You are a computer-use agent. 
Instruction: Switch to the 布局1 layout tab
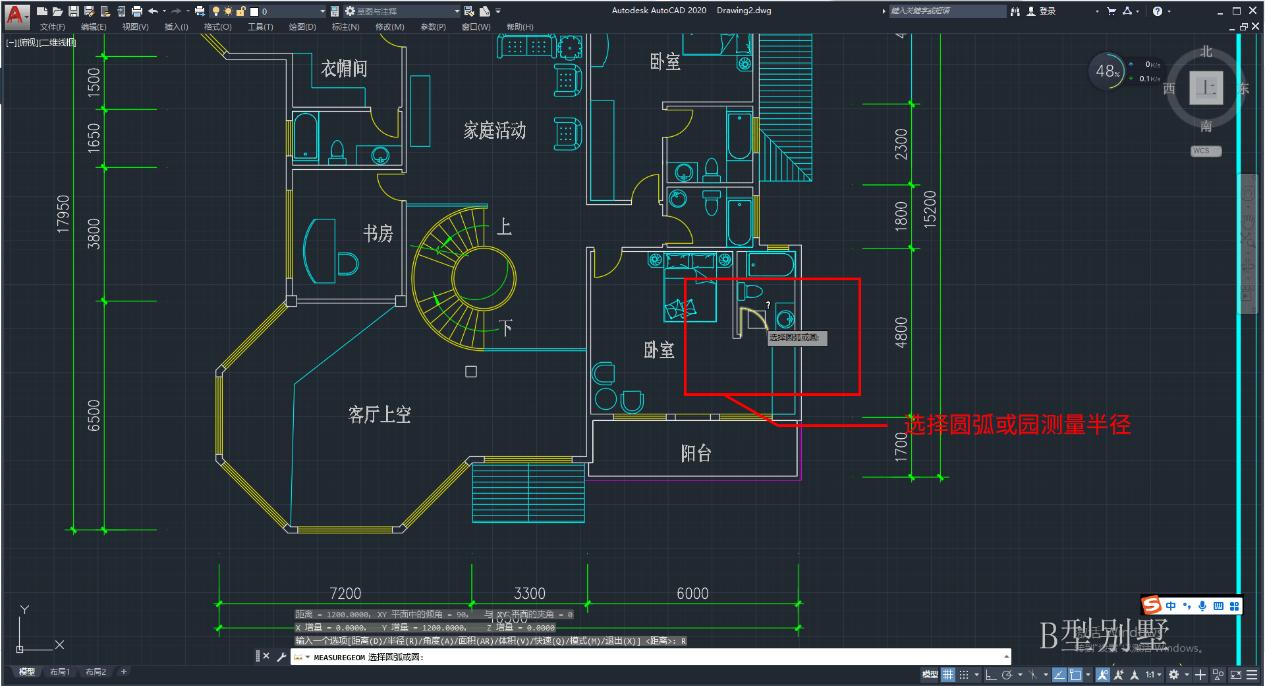58,672
